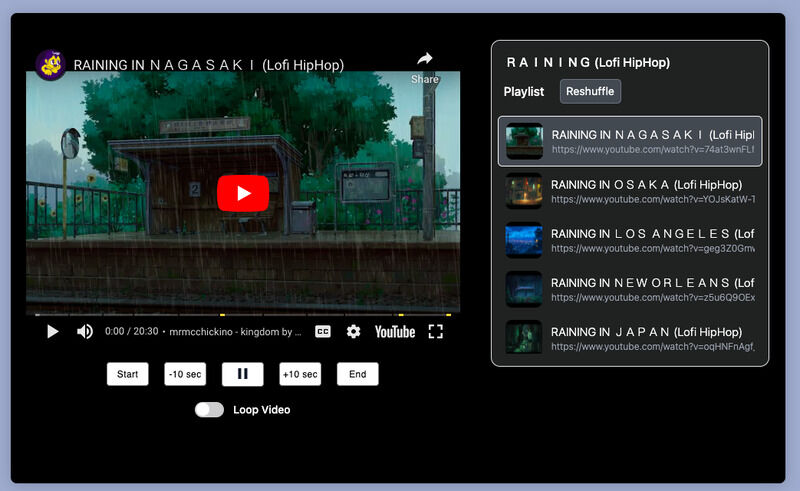Screen dimensions: 800x491
Task: Select the RAINING IN NAGASAKI thumbnail in playlist
Action: 524,141
